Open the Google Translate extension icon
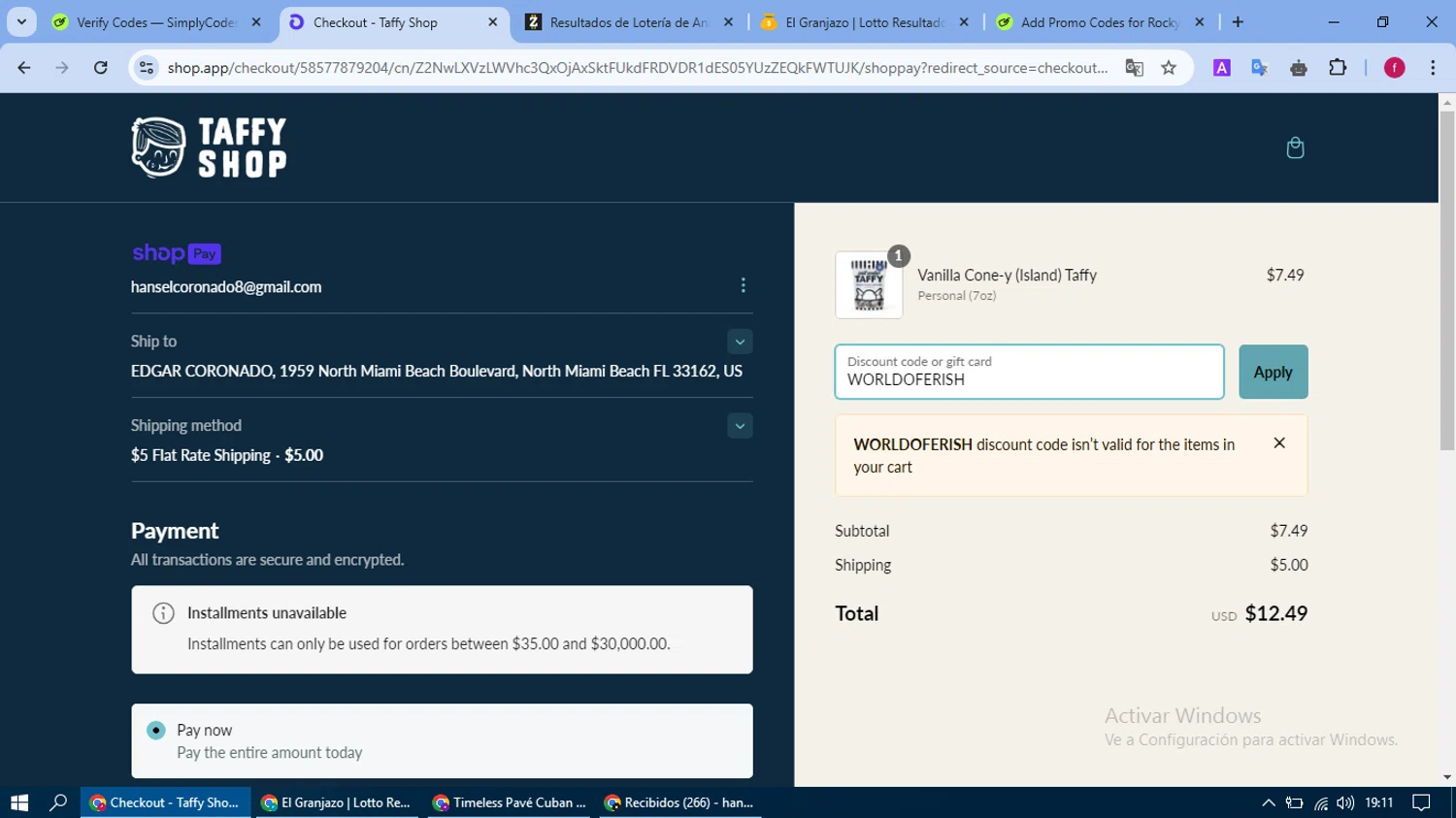The height and width of the screenshot is (818, 1456). click(x=1260, y=68)
